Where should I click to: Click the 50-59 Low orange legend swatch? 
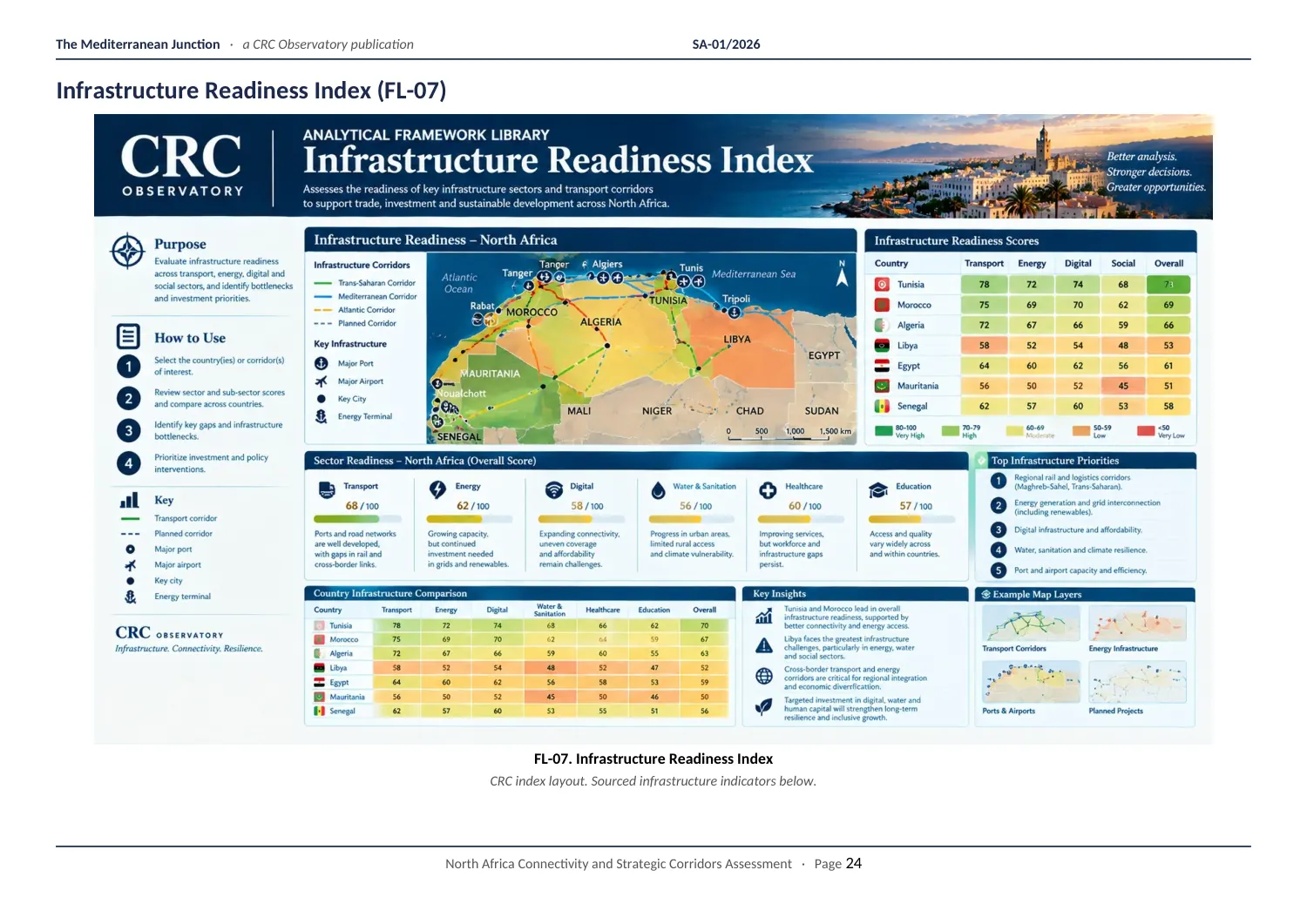(1081, 430)
